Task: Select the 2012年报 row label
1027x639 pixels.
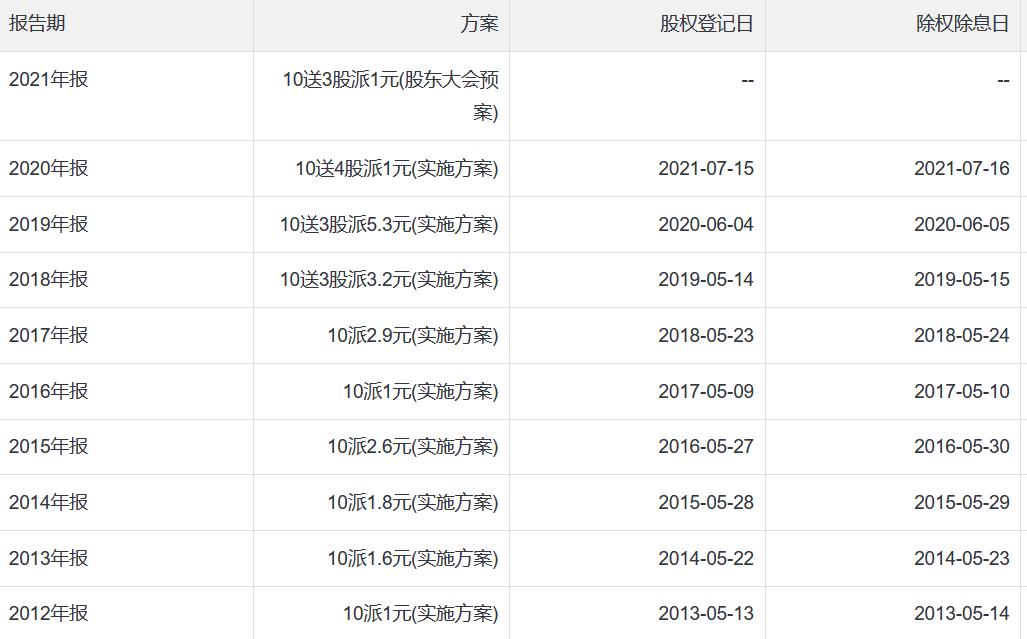Action: (x=48, y=613)
